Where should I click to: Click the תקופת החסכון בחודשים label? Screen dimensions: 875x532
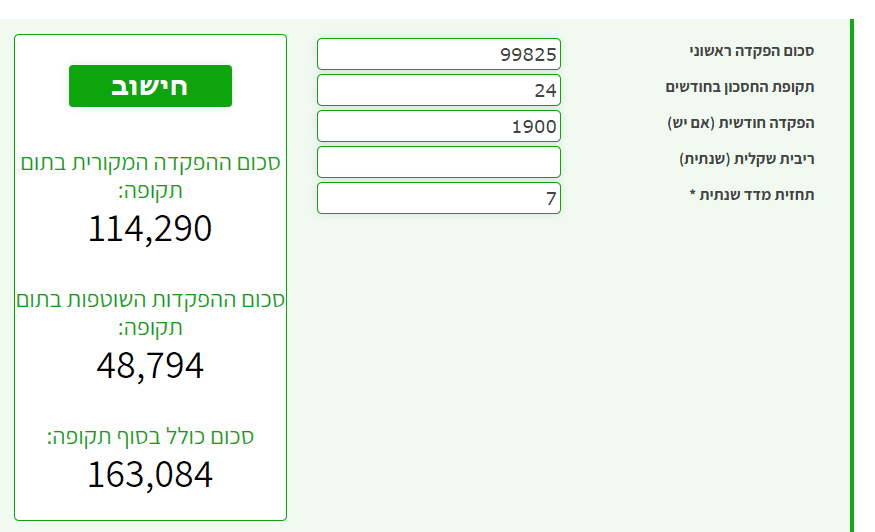(740, 87)
